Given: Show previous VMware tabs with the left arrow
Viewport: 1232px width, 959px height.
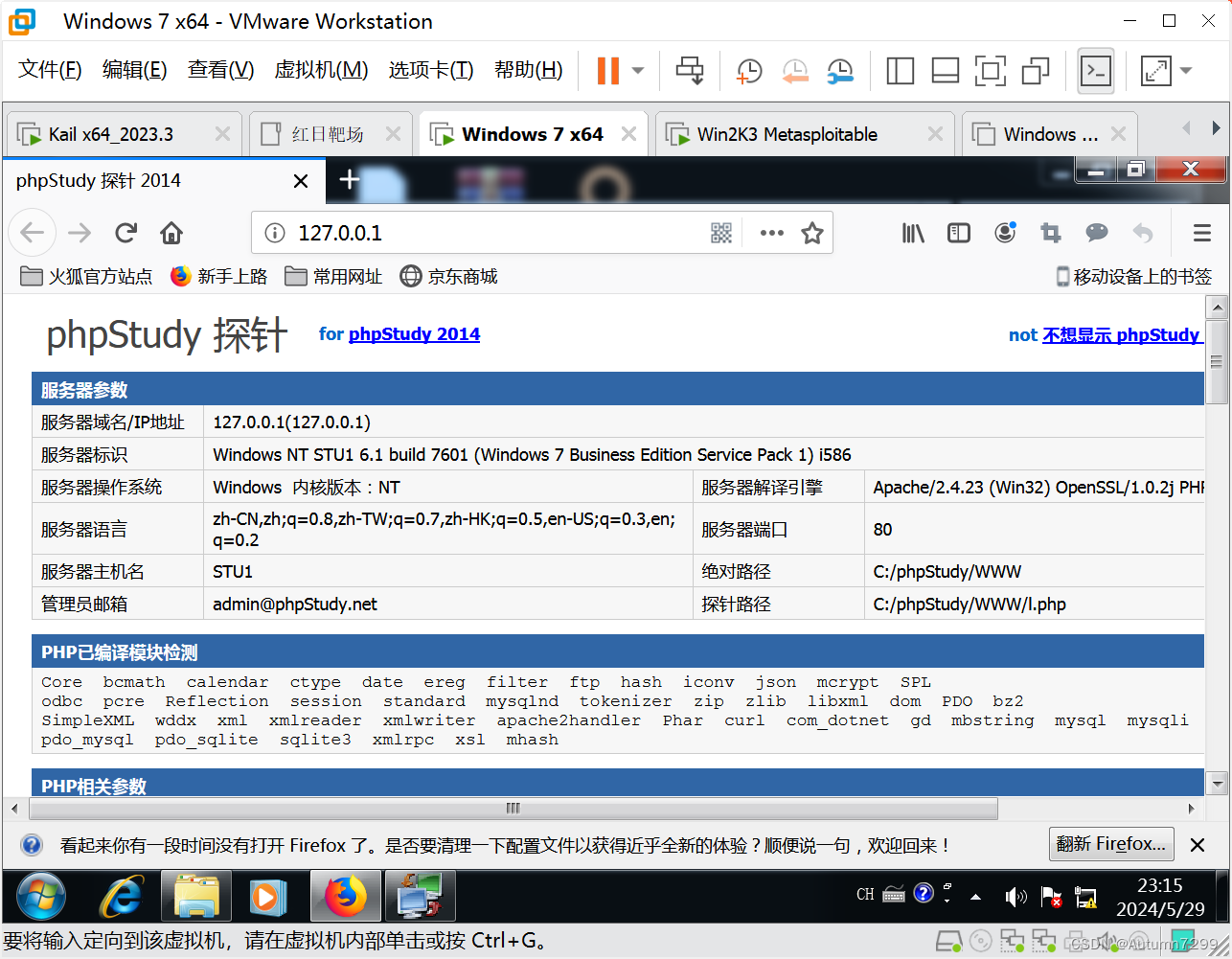Looking at the screenshot, I should click(x=1186, y=128).
